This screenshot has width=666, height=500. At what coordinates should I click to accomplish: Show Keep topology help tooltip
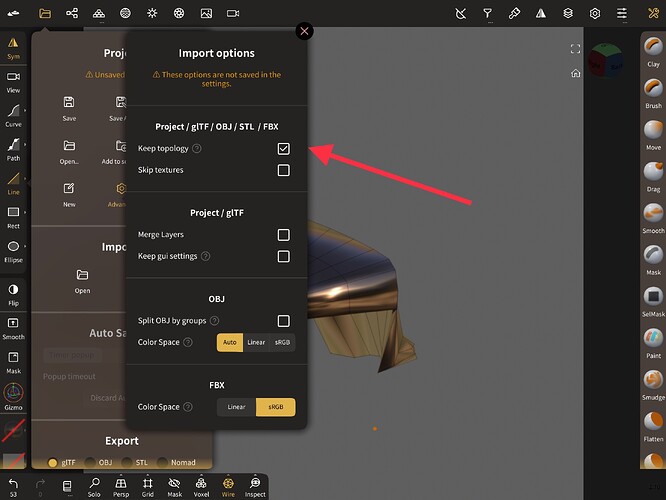(197, 148)
